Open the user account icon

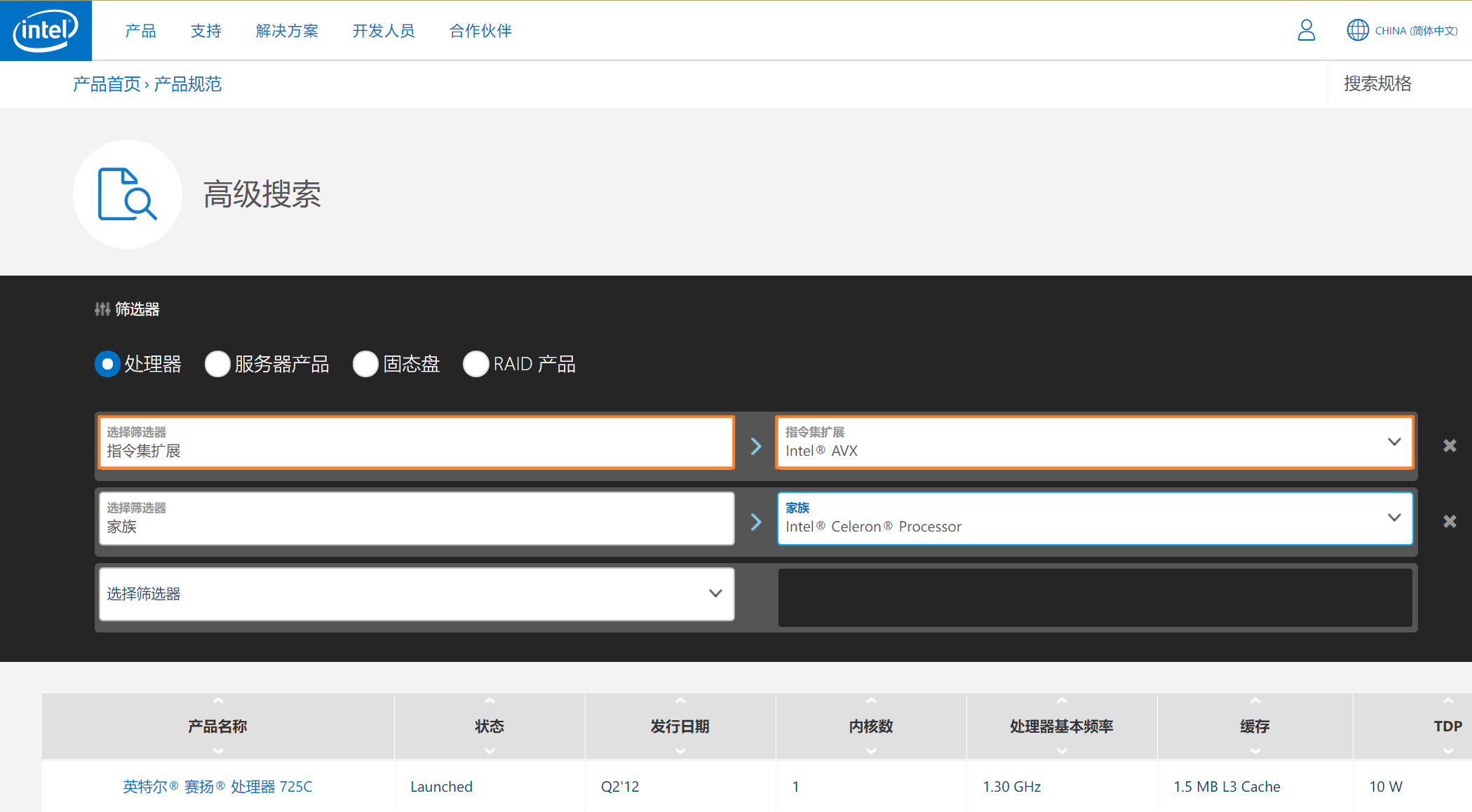[x=1306, y=30]
